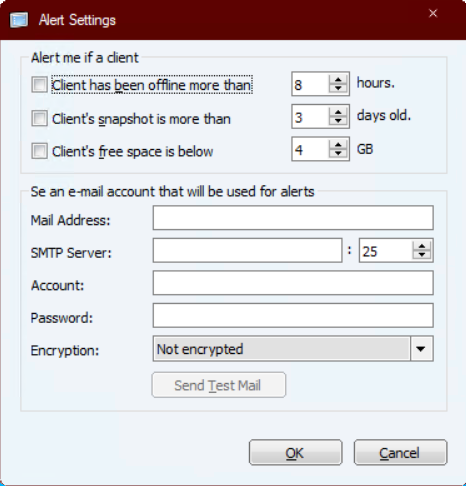This screenshot has height=486, width=466.
Task: Decrease snapshot days old value
Action: (x=338, y=121)
